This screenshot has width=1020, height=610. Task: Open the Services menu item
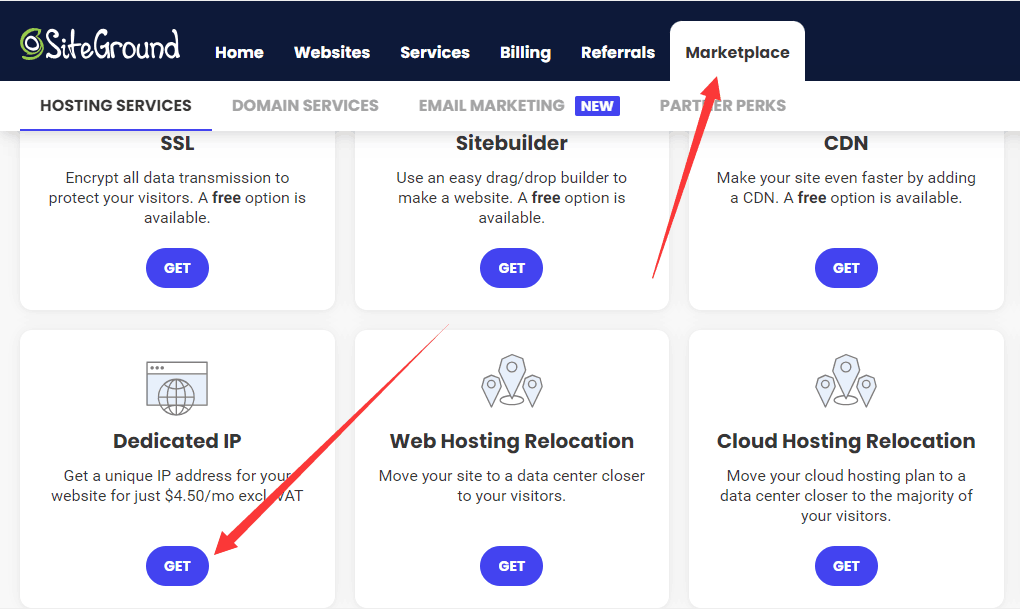click(x=435, y=52)
